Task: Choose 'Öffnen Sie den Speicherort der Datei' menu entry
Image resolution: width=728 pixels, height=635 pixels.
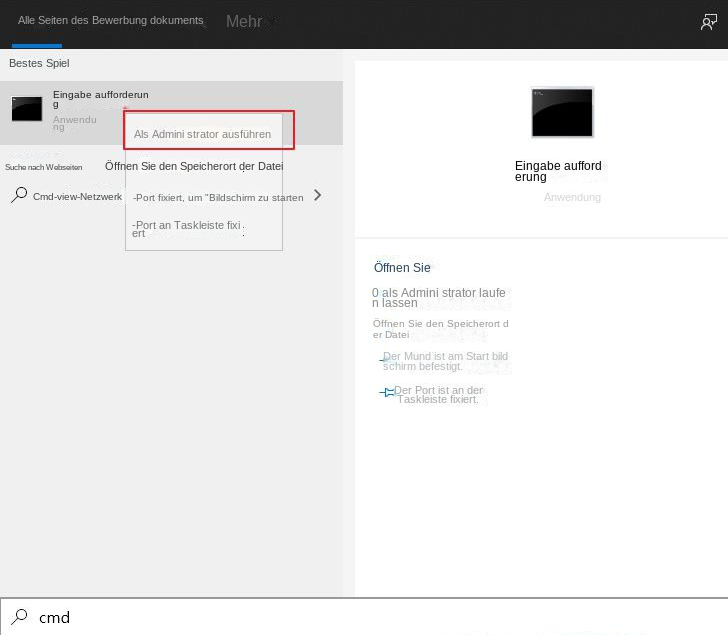Action: point(194,166)
